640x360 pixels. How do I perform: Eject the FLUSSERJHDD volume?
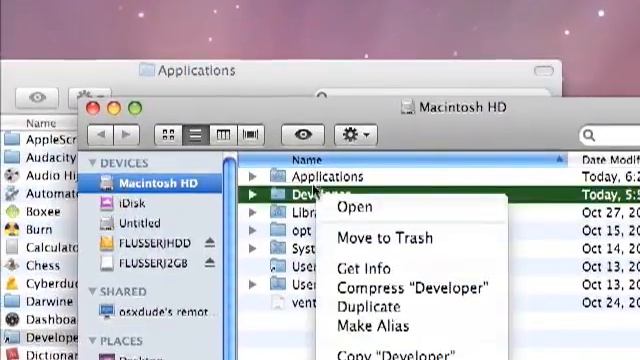(210, 243)
